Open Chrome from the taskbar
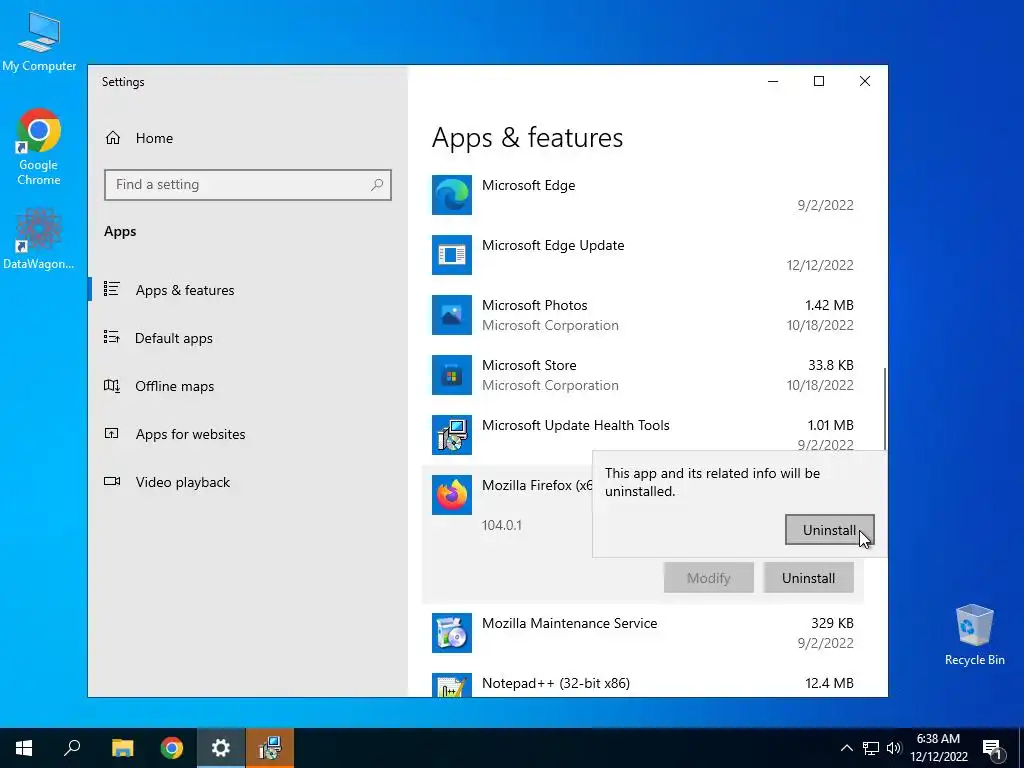This screenshot has width=1024, height=768. click(172, 748)
